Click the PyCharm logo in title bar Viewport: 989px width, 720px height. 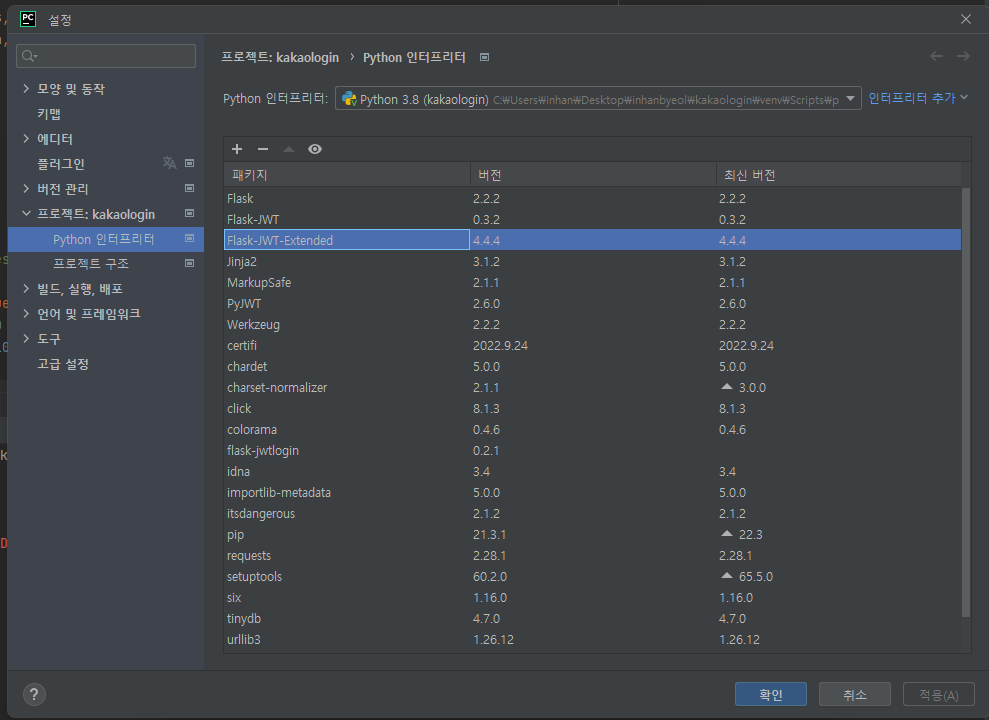point(28,19)
